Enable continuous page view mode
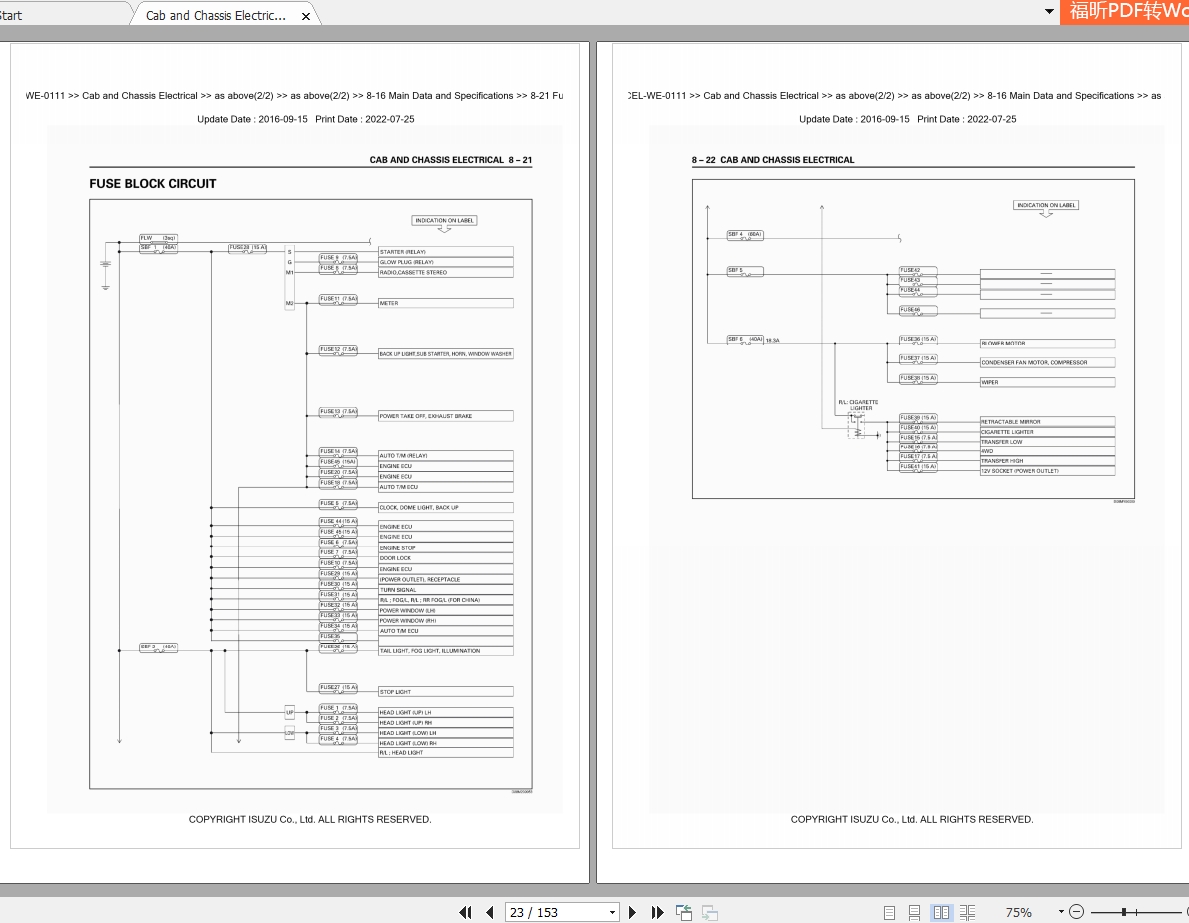 915,912
